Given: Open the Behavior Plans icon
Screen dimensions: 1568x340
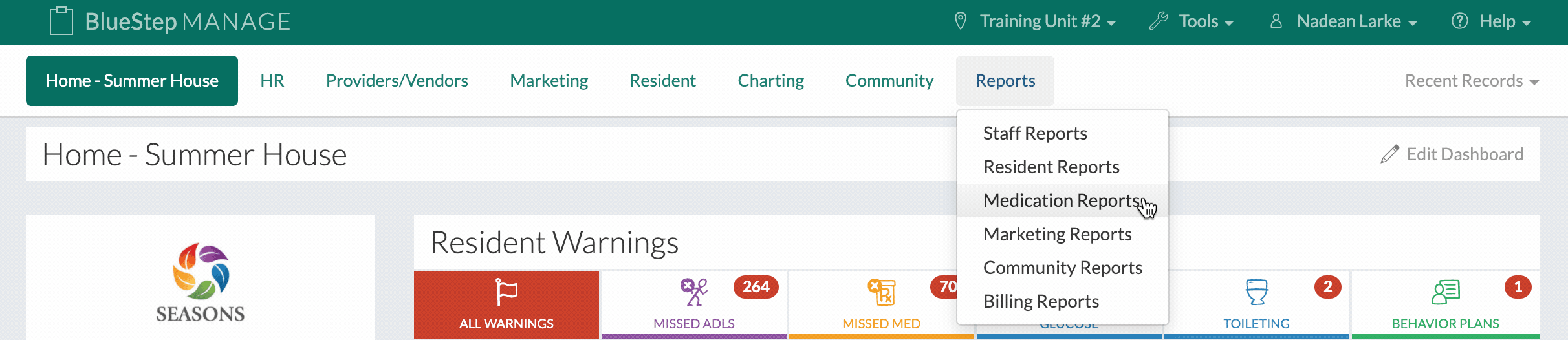Looking at the screenshot, I should tap(1445, 292).
